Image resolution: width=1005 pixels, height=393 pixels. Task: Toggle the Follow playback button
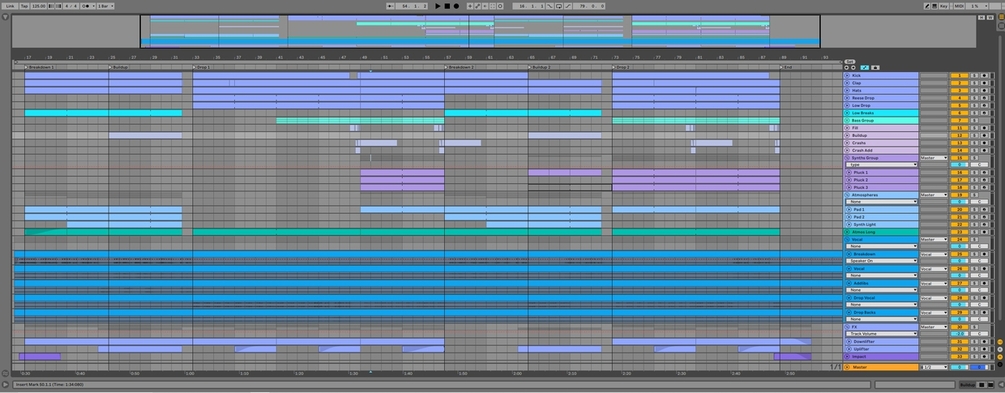pyautogui.click(x=390, y=6)
